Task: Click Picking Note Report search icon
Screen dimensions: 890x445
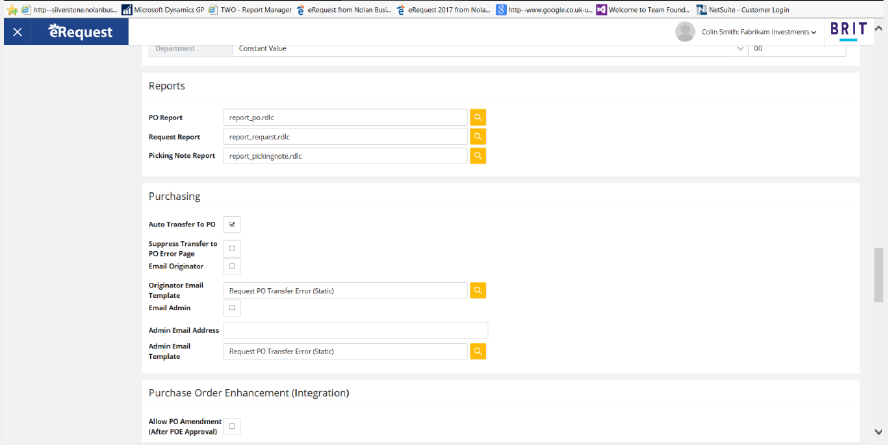Action: pyautogui.click(x=478, y=156)
